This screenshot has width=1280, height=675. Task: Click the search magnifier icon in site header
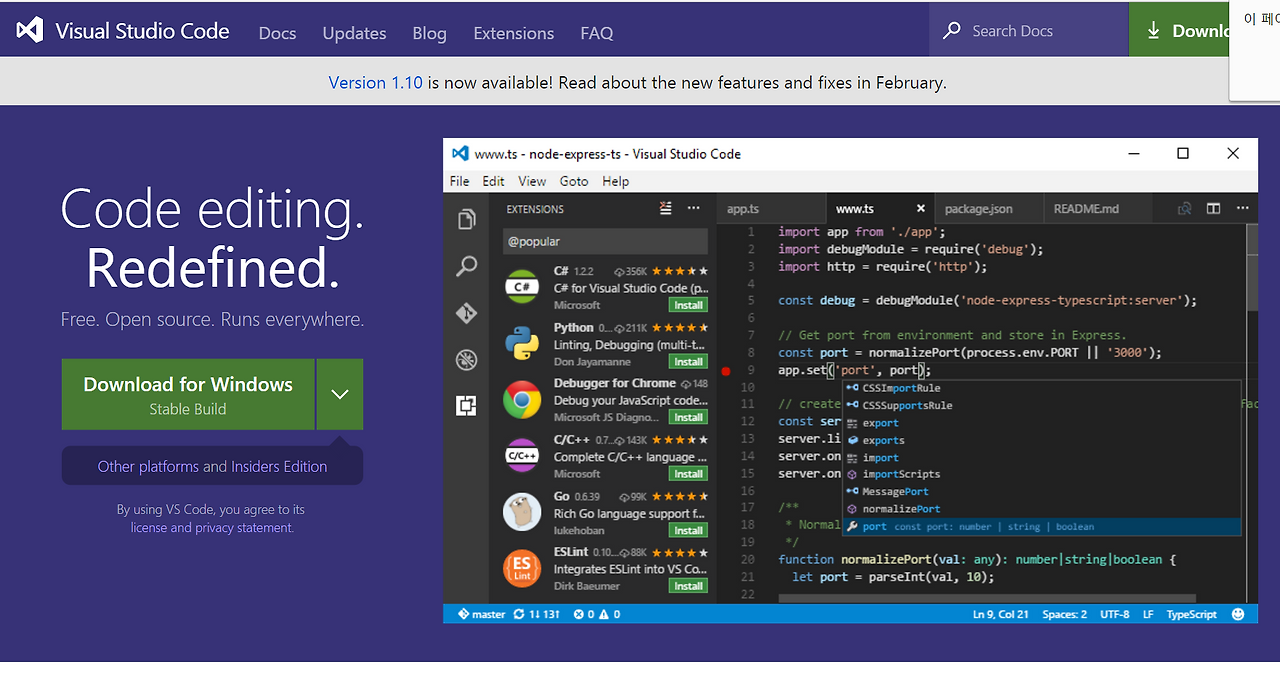(x=952, y=31)
